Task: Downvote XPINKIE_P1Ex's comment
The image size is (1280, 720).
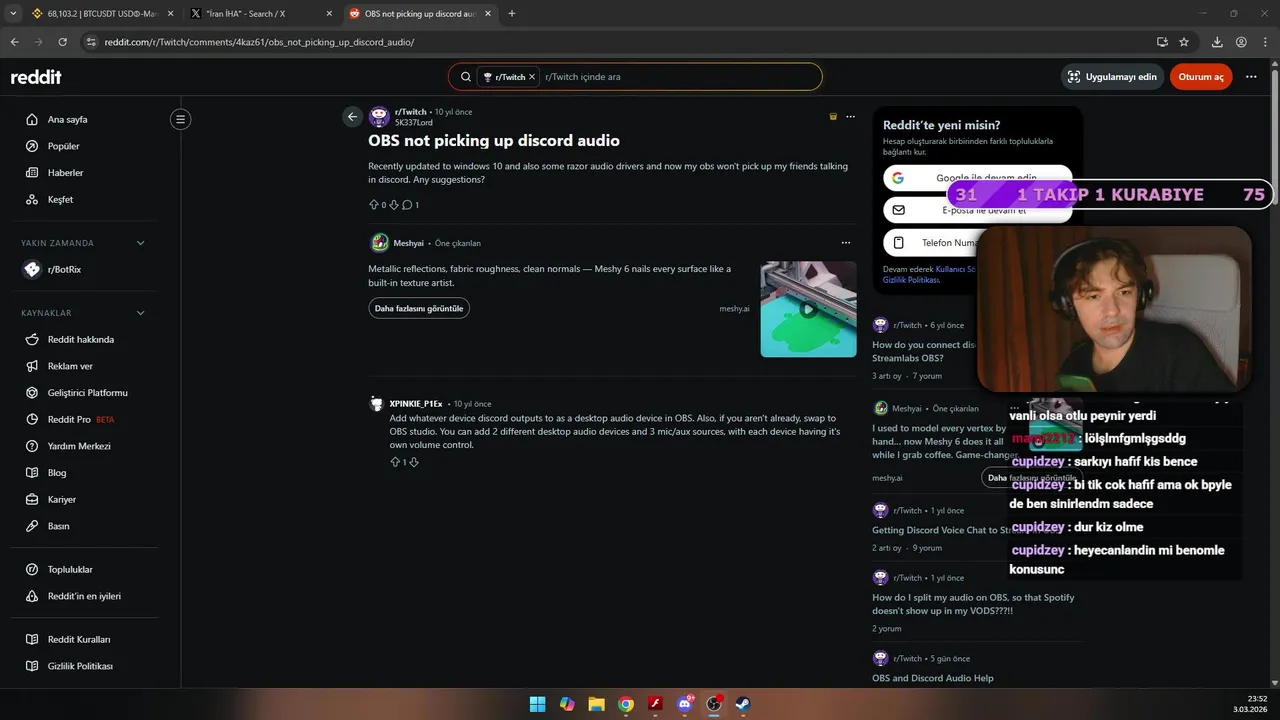Action: tap(414, 462)
